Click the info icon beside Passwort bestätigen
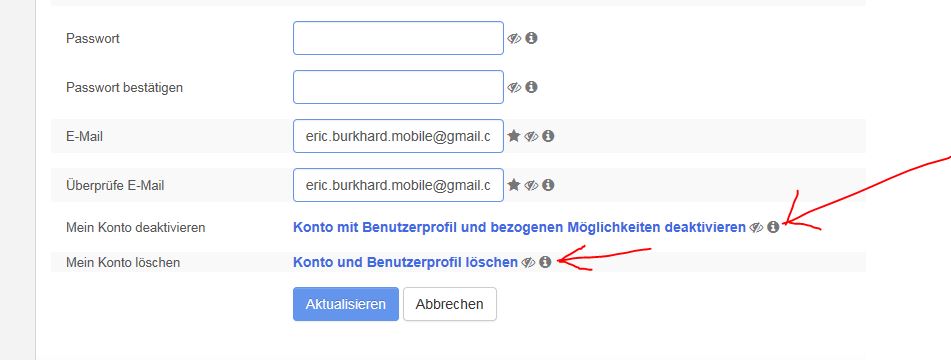 pyautogui.click(x=531, y=87)
